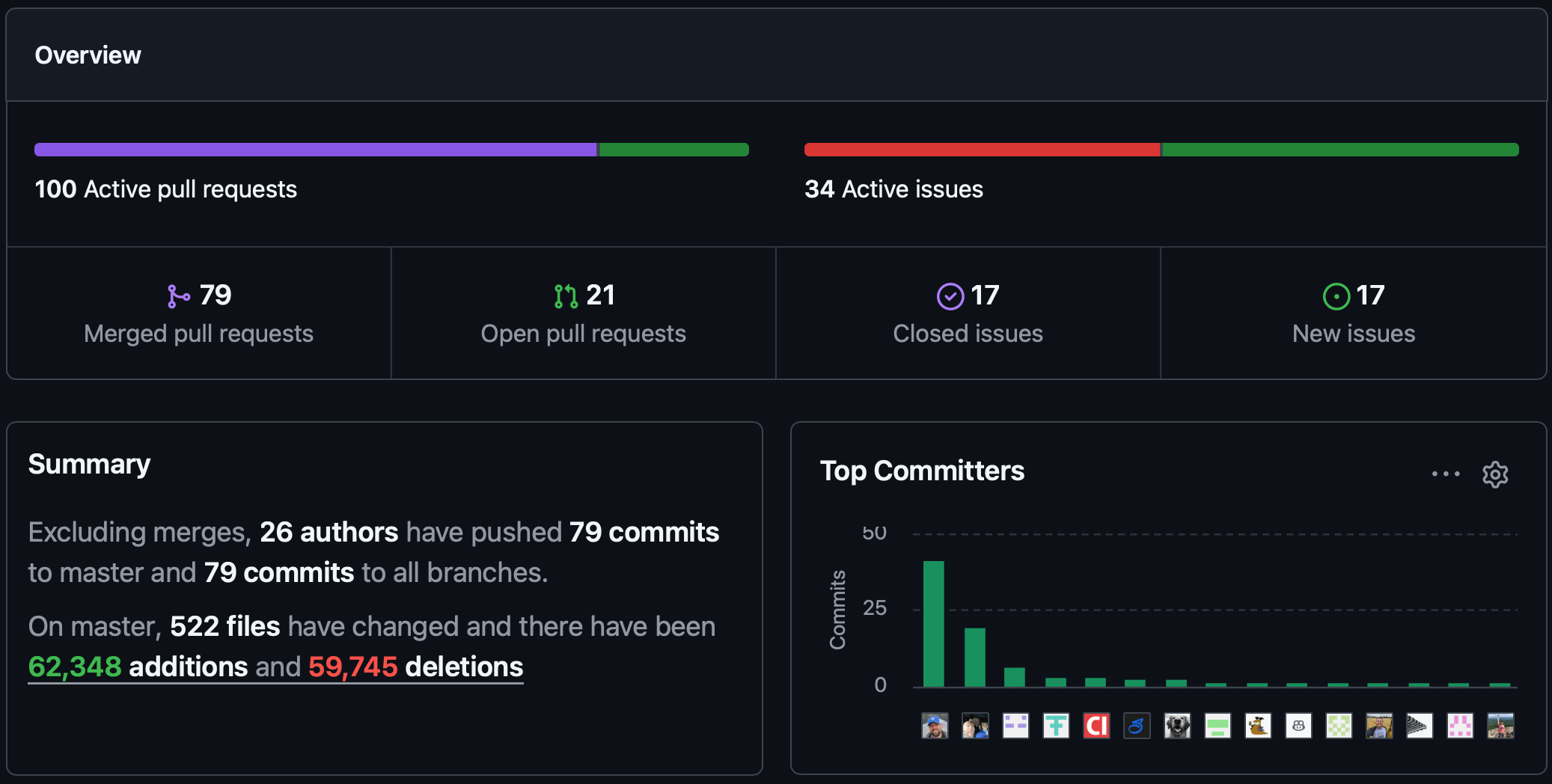This screenshot has width=1552, height=784.
Task: Click the purple segment of pull requests bar
Action: [315, 150]
